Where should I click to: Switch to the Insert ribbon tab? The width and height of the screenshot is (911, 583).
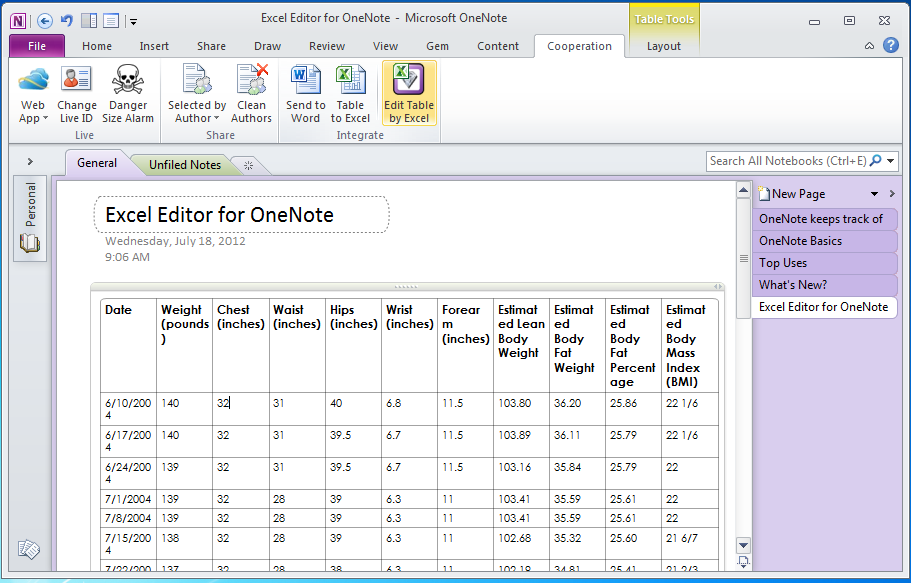point(154,46)
